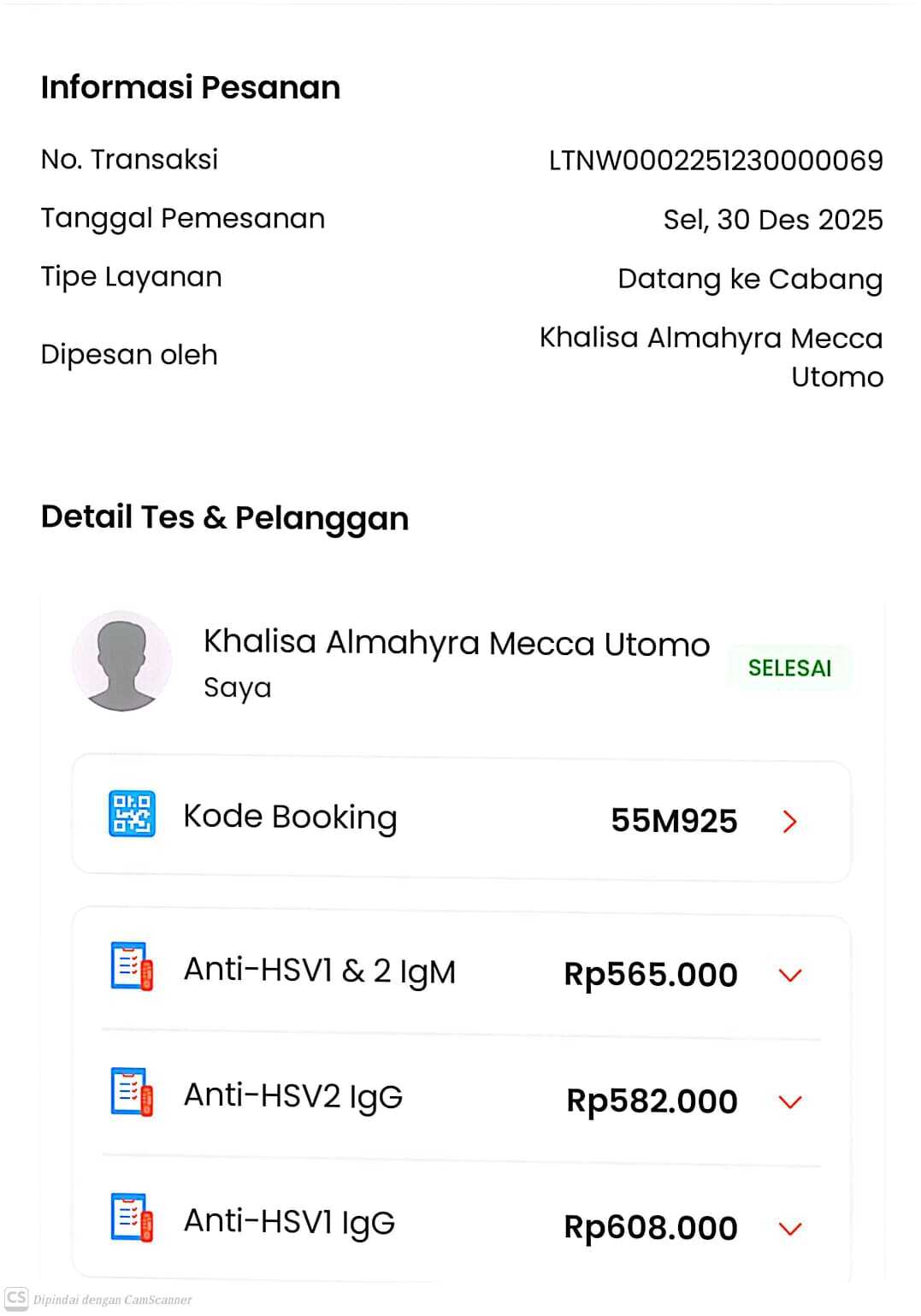Image resolution: width=921 pixels, height=1316 pixels.
Task: Click the Dipindai dengan CamScanner watermark text
Action: pyautogui.click(x=113, y=1300)
